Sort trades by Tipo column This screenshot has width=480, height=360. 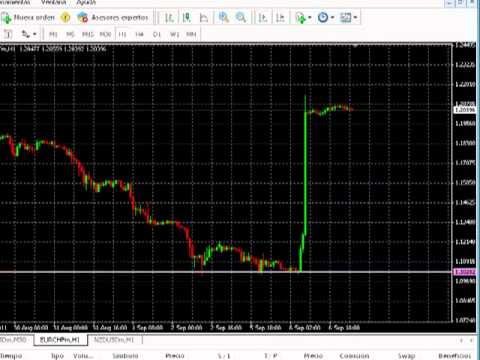57,356
